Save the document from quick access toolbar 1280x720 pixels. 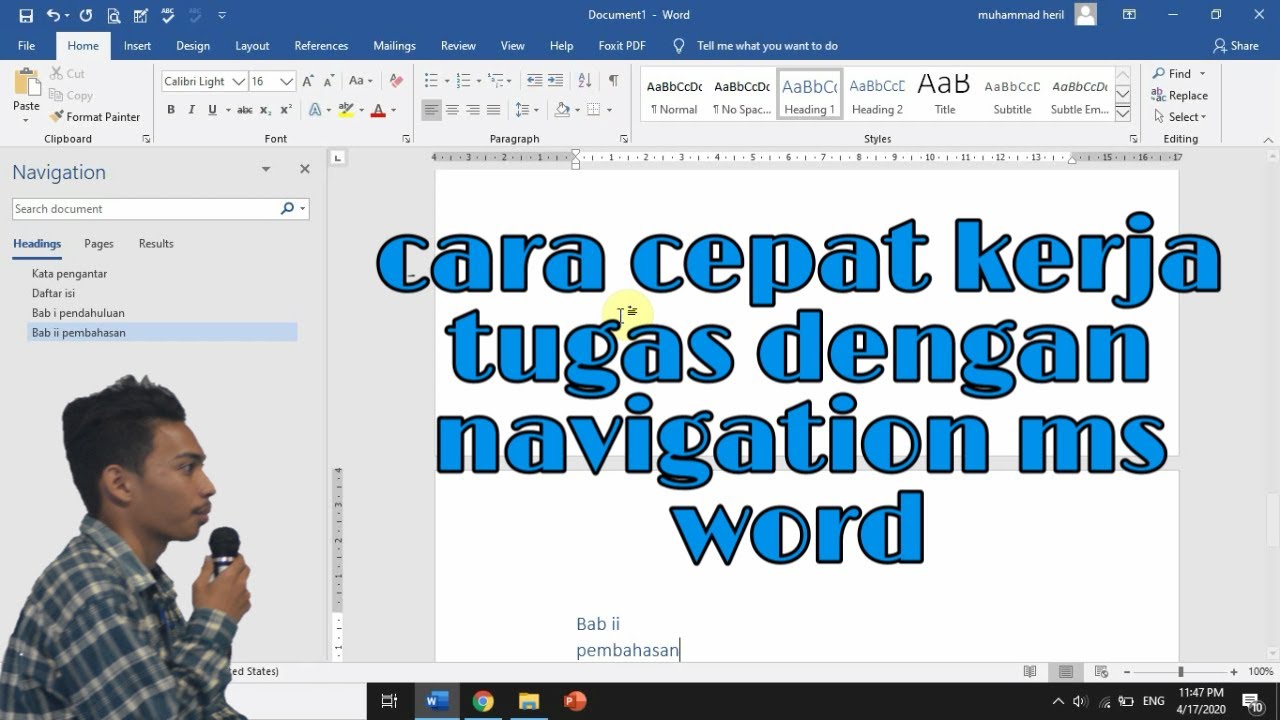pyautogui.click(x=26, y=15)
